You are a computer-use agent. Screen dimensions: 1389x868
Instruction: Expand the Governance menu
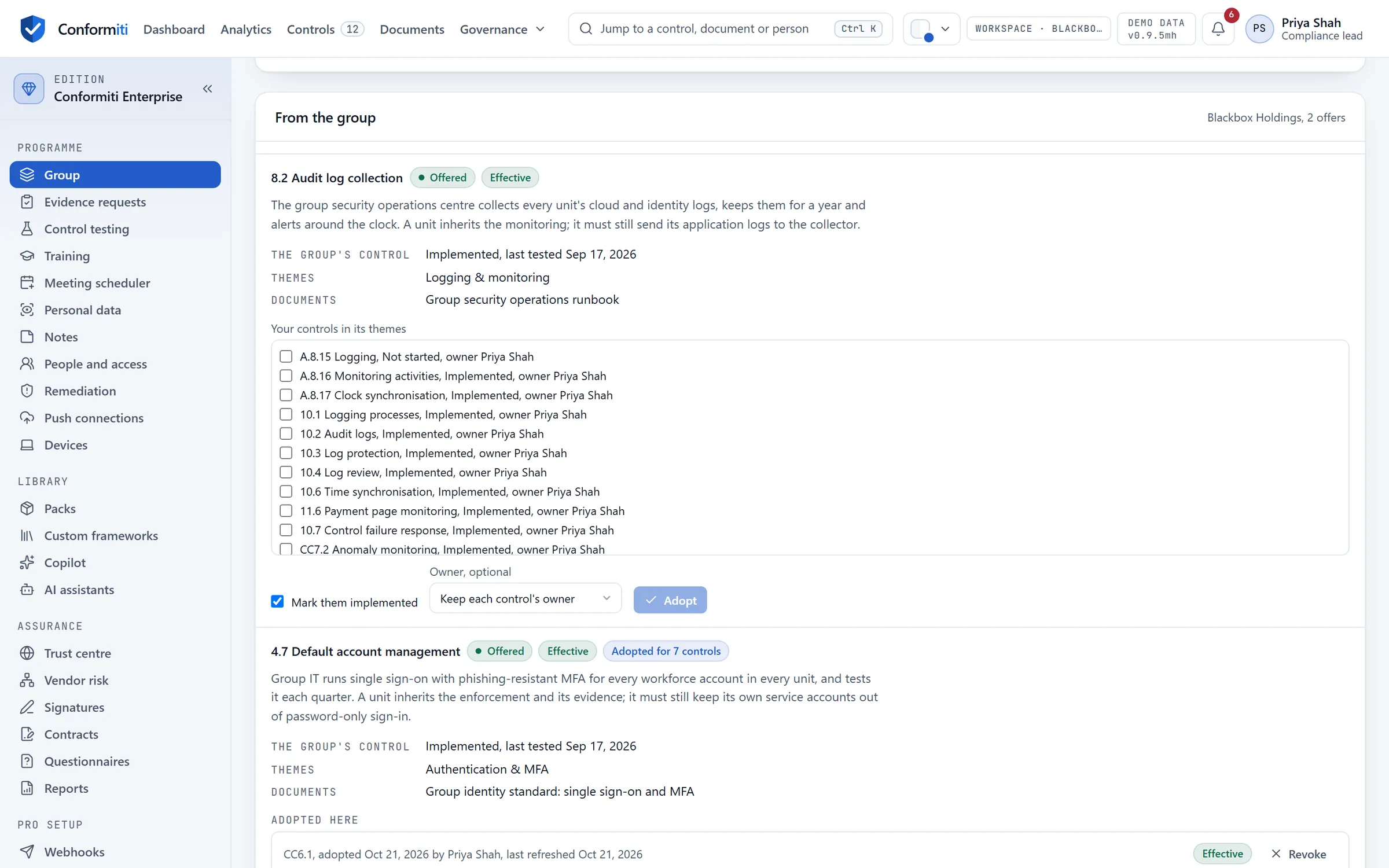pos(502,29)
